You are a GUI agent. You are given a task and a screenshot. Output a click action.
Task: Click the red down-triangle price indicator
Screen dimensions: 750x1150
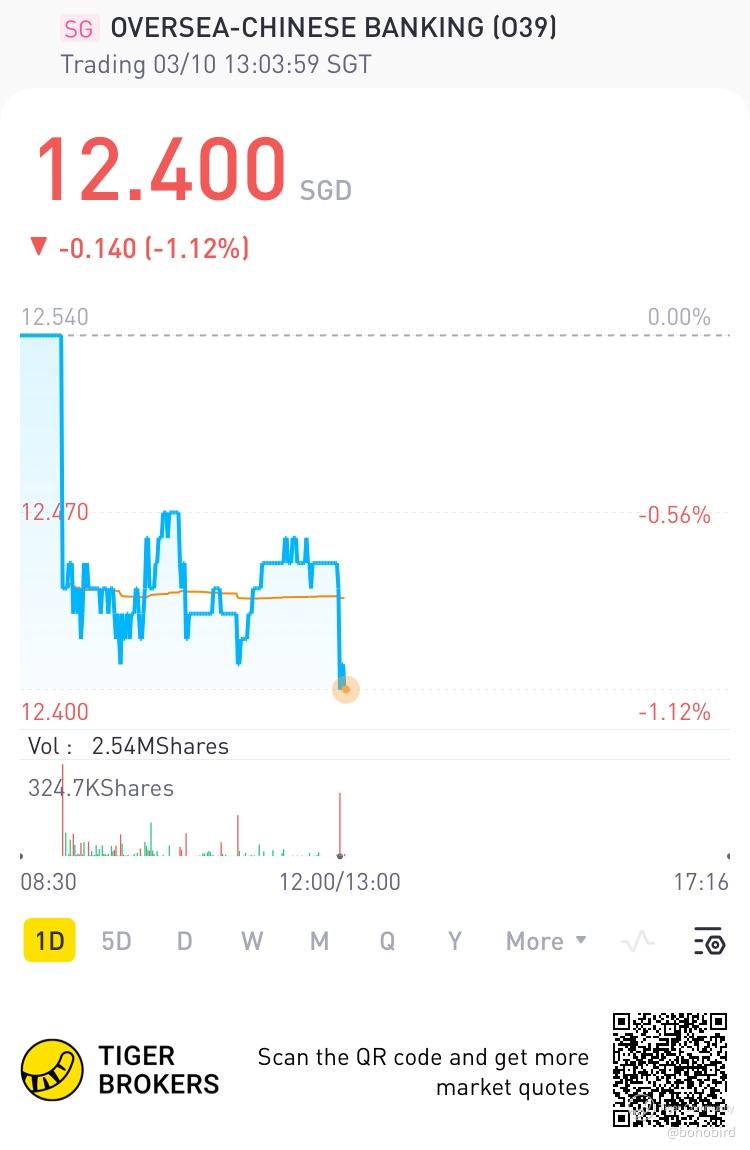[x=39, y=247]
